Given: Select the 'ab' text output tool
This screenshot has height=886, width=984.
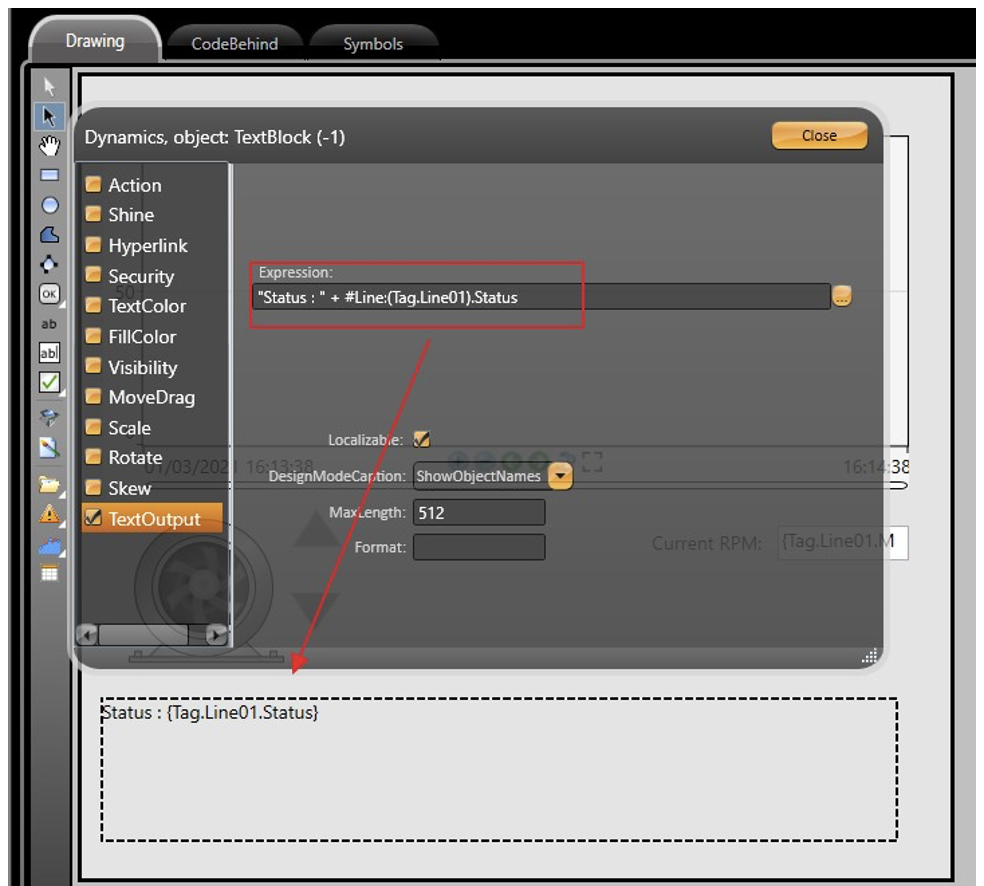Looking at the screenshot, I should (49, 324).
